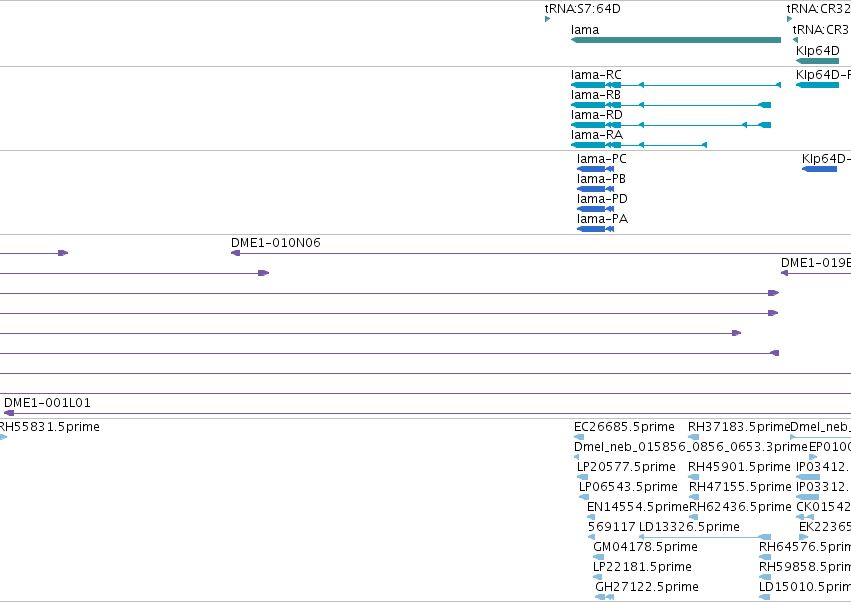The image size is (851, 602).
Task: Click the EN14554.5prime EST marker
Action: (591, 518)
